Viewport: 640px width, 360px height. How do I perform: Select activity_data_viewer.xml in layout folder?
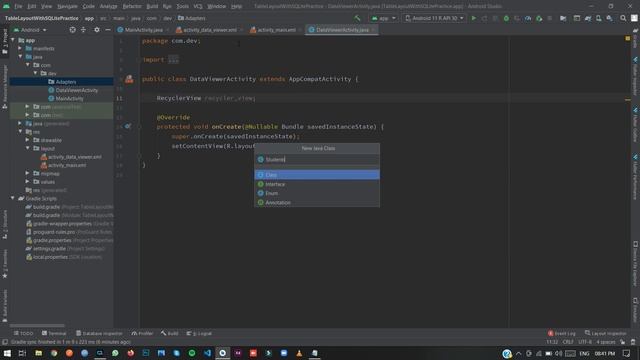75,157
